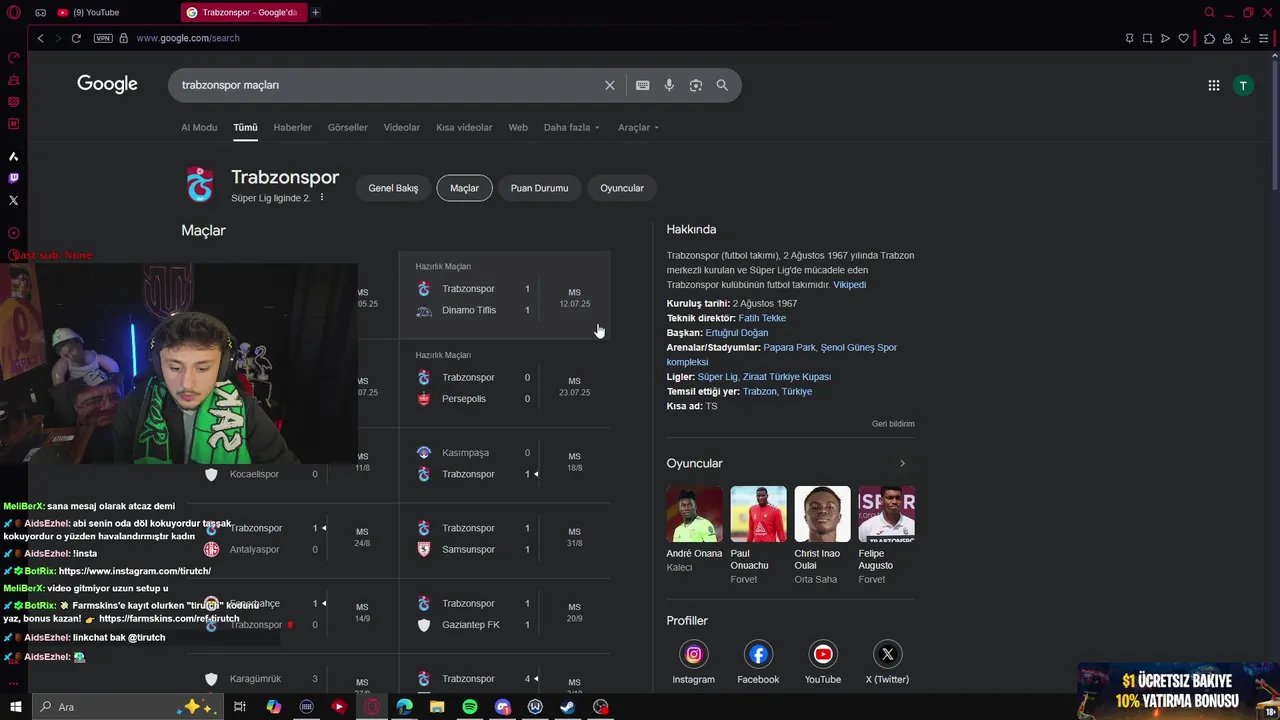
Task: Select the Maçlar chip
Action: click(x=464, y=188)
